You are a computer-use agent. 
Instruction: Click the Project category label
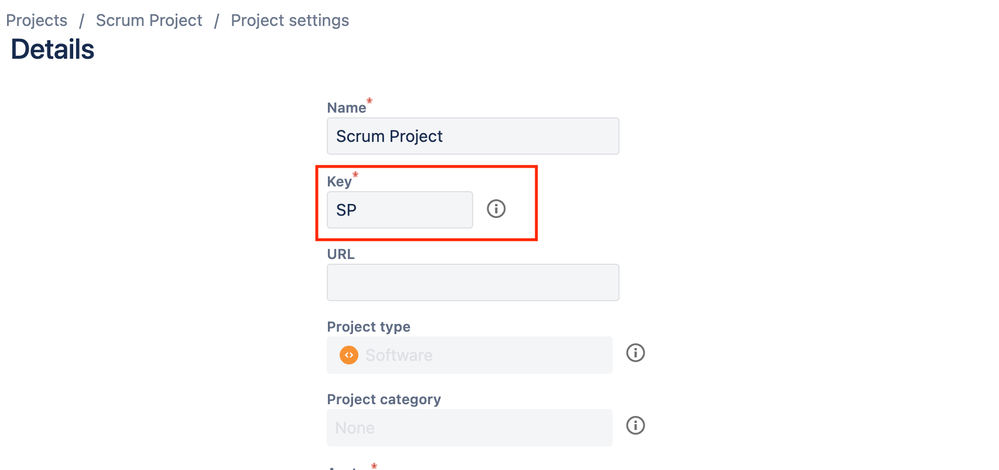[x=383, y=399]
